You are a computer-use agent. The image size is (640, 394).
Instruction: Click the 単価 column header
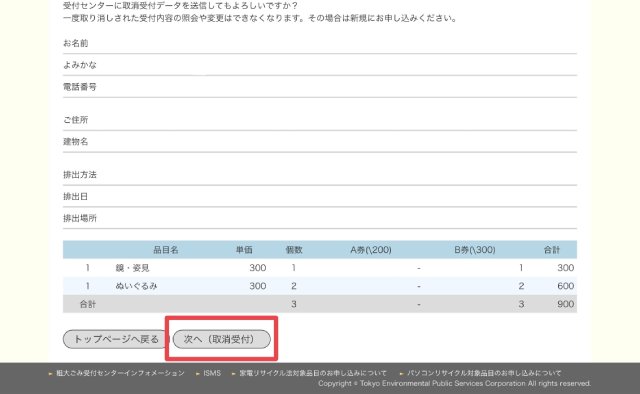tap(244, 250)
